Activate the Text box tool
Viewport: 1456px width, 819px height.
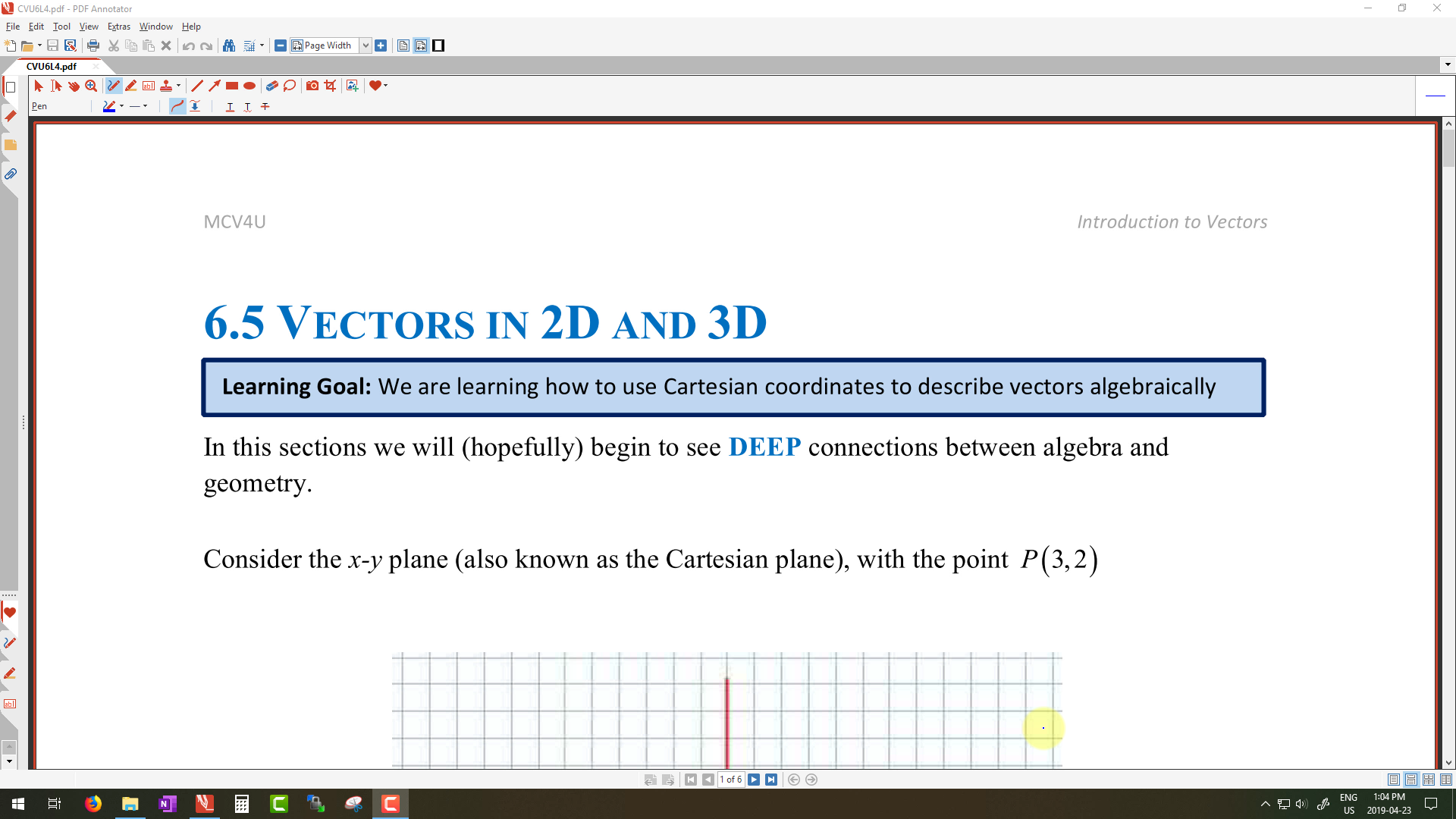click(149, 86)
